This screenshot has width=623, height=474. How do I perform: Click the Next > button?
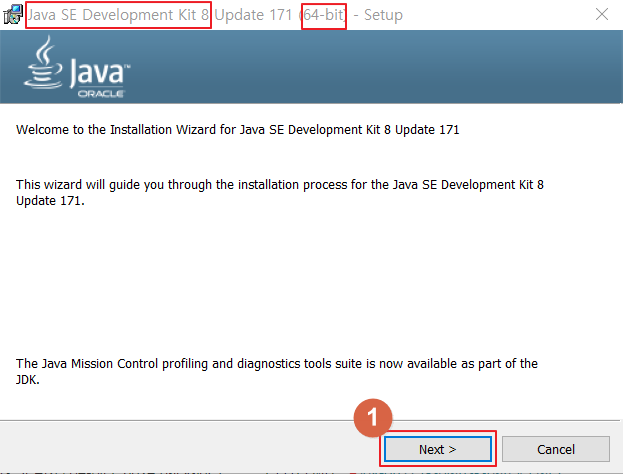438,449
